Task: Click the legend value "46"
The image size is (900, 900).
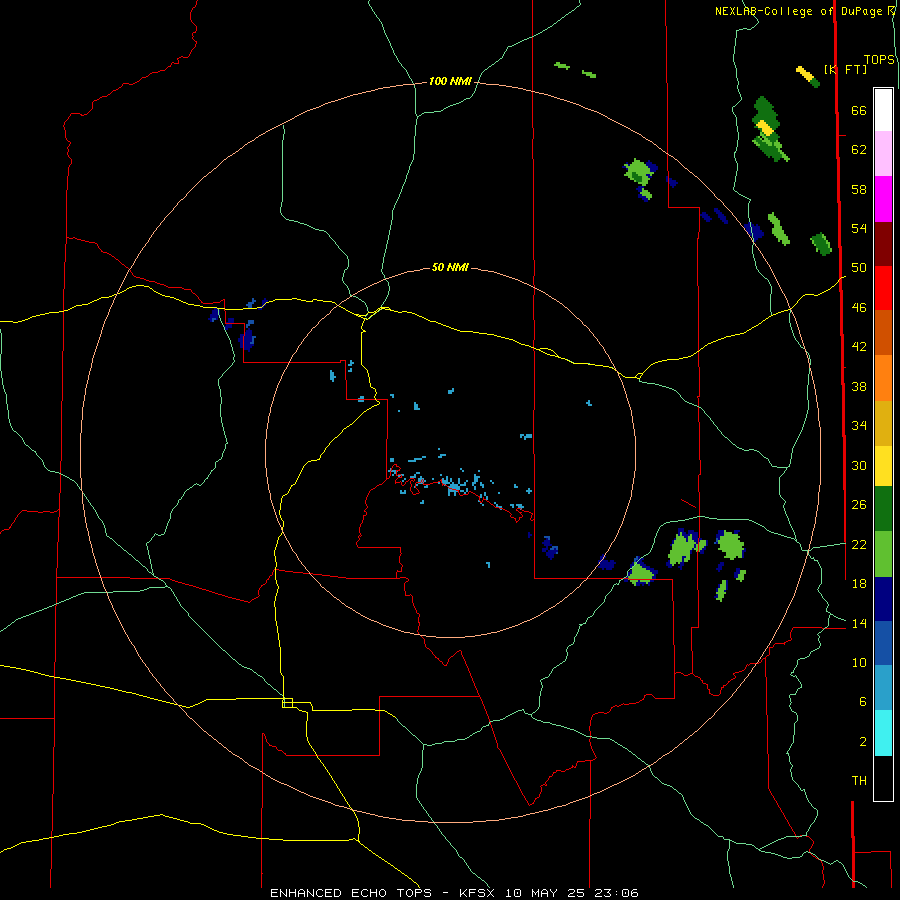Action: tap(859, 308)
